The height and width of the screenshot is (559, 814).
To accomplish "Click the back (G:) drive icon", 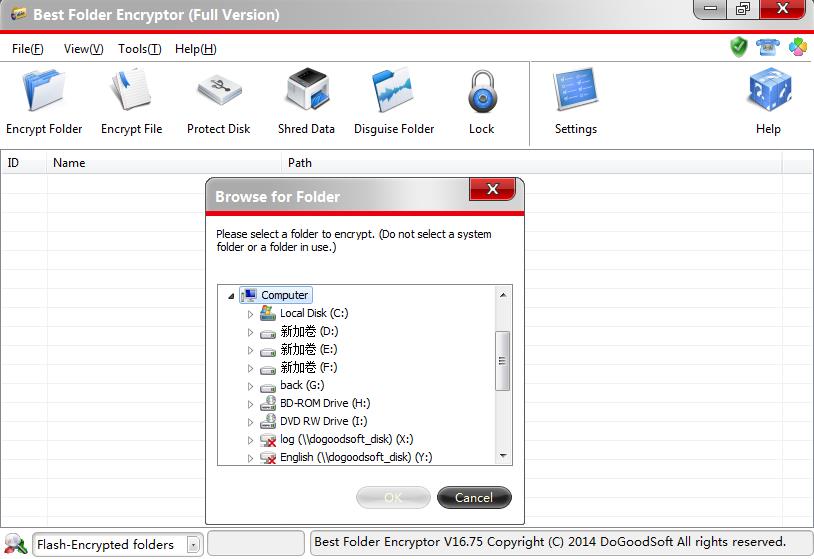I will pyautogui.click(x=268, y=387).
